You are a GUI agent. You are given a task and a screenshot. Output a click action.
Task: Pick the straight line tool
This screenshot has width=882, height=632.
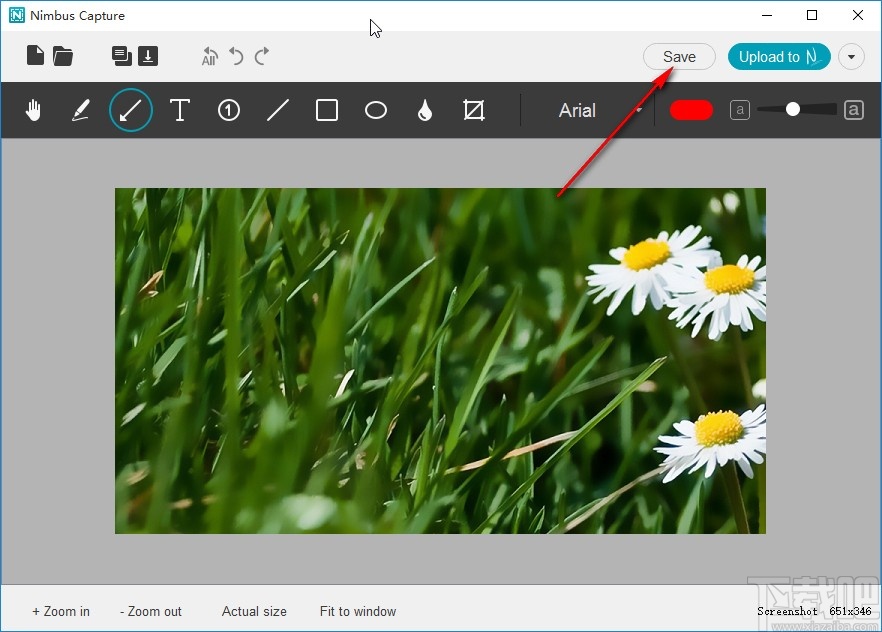(x=278, y=111)
